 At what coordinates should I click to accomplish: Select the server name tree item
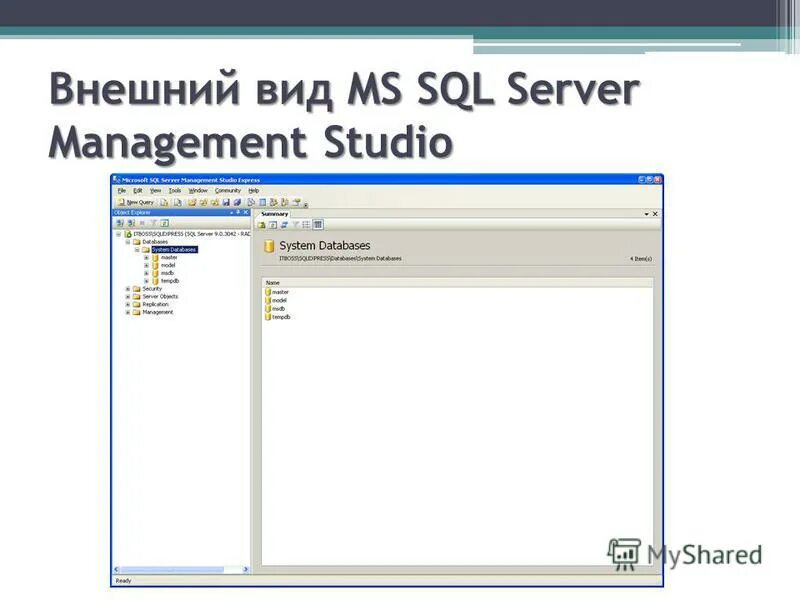[192, 234]
